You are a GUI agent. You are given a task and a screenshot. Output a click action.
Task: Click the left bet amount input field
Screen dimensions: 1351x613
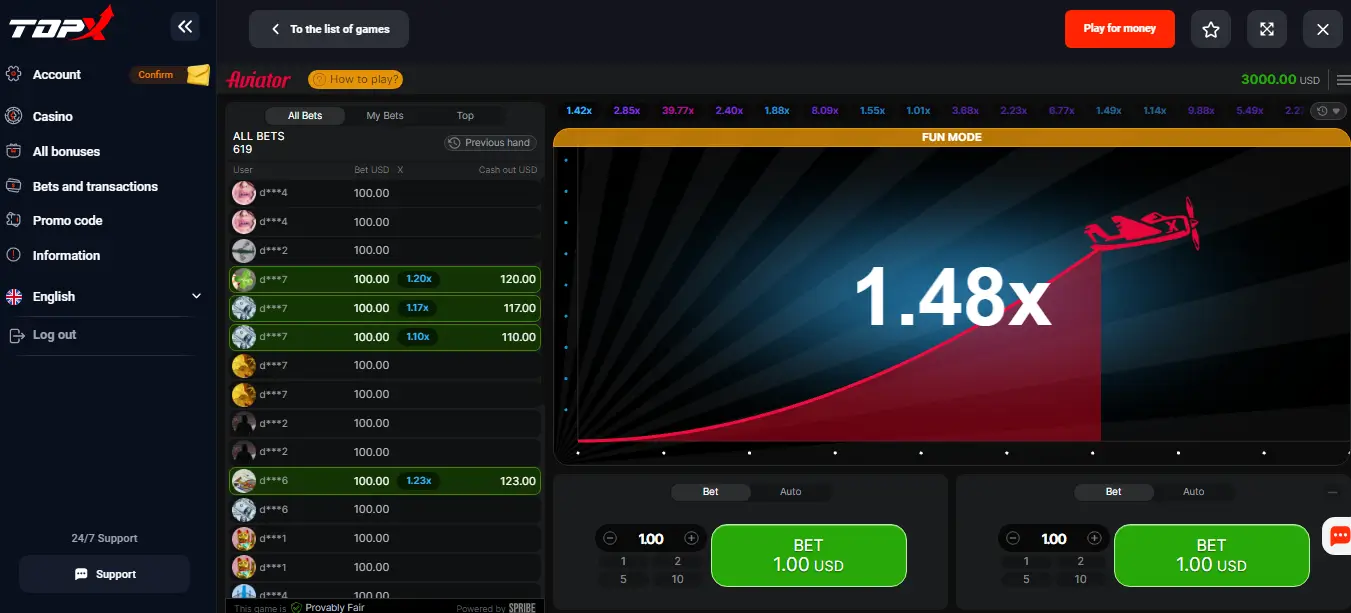click(x=651, y=539)
